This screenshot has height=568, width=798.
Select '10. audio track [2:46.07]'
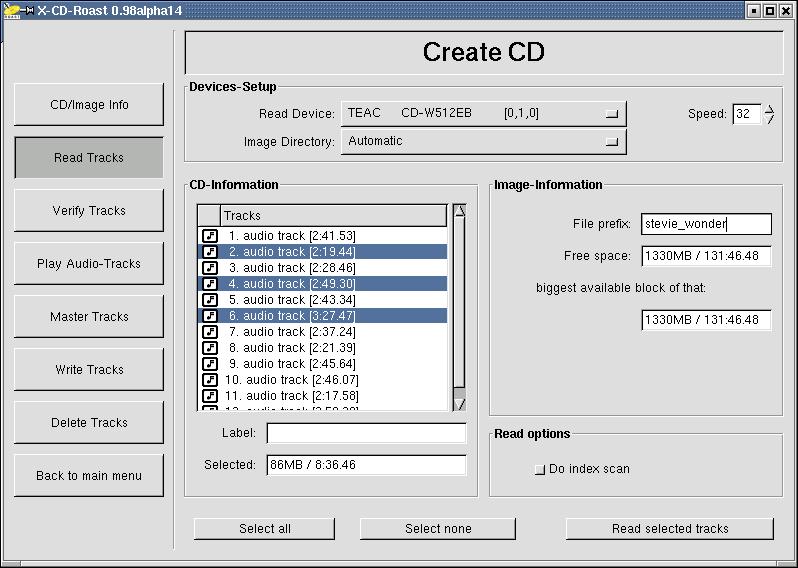(322, 380)
